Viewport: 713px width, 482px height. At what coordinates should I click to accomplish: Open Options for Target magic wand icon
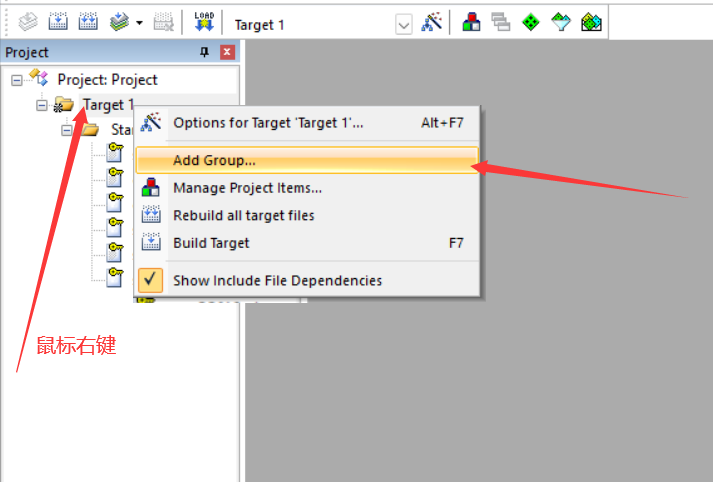pyautogui.click(x=432, y=22)
